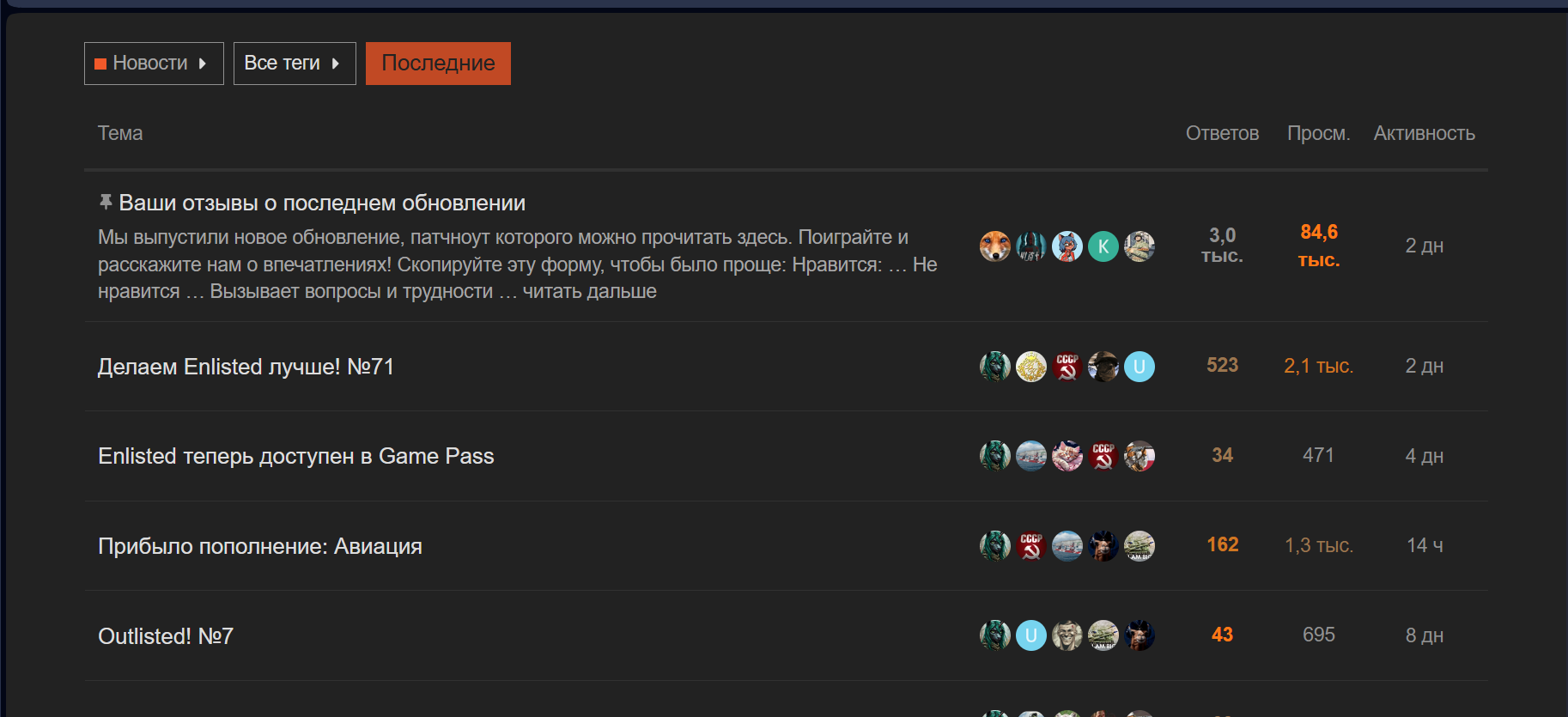Screen dimensions: 1568x717
Task: Sort topics by Активность column
Action: coord(1424,133)
